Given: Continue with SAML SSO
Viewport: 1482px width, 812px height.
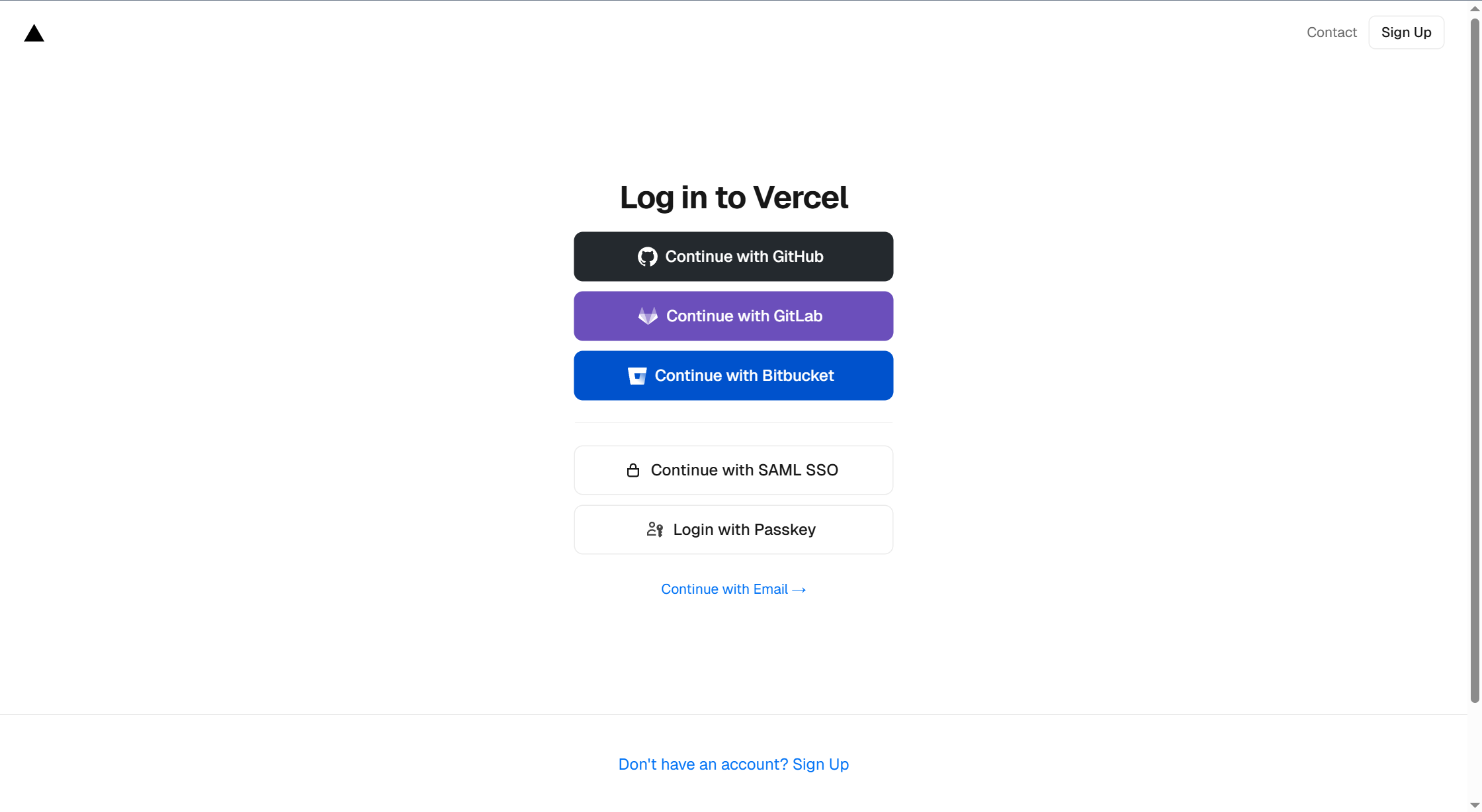Looking at the screenshot, I should [x=734, y=470].
